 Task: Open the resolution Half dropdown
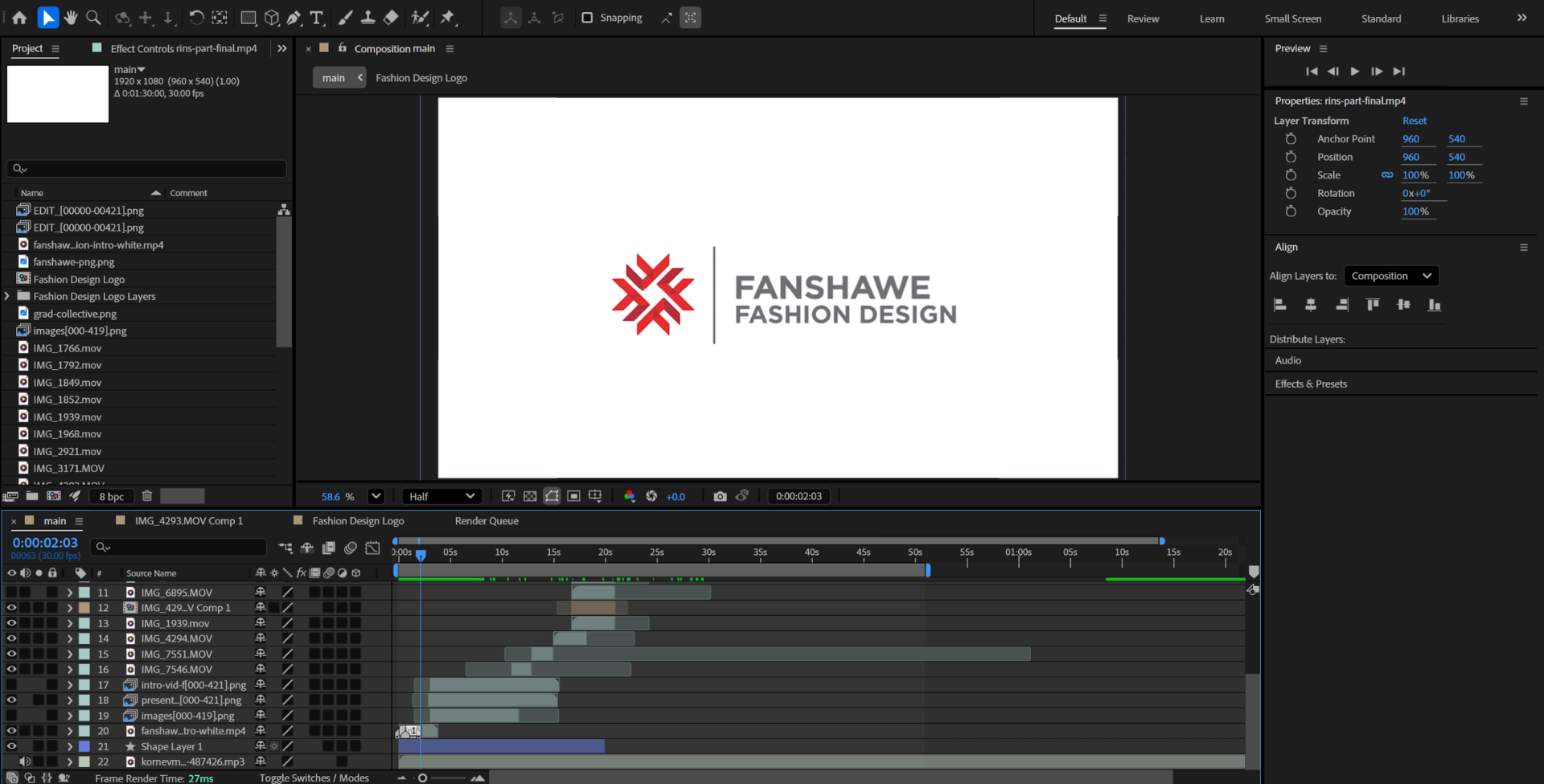[441, 496]
